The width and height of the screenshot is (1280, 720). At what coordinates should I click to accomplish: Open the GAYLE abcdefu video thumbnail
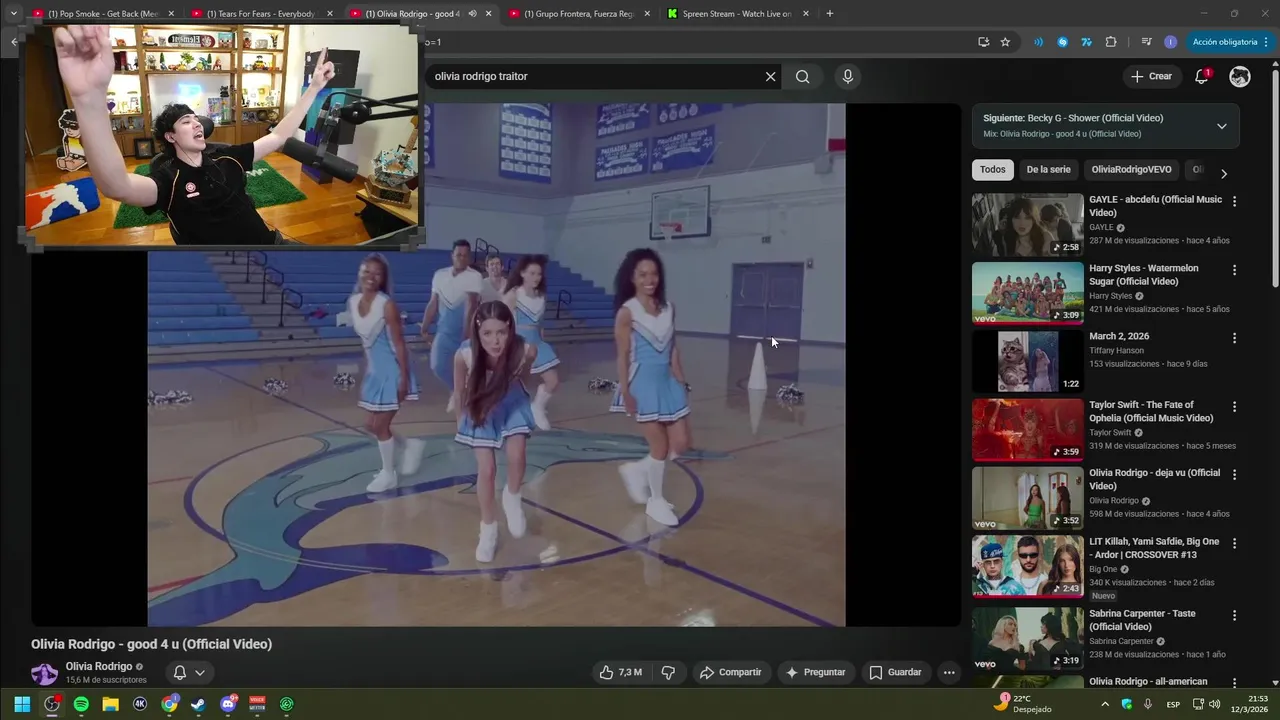1027,225
